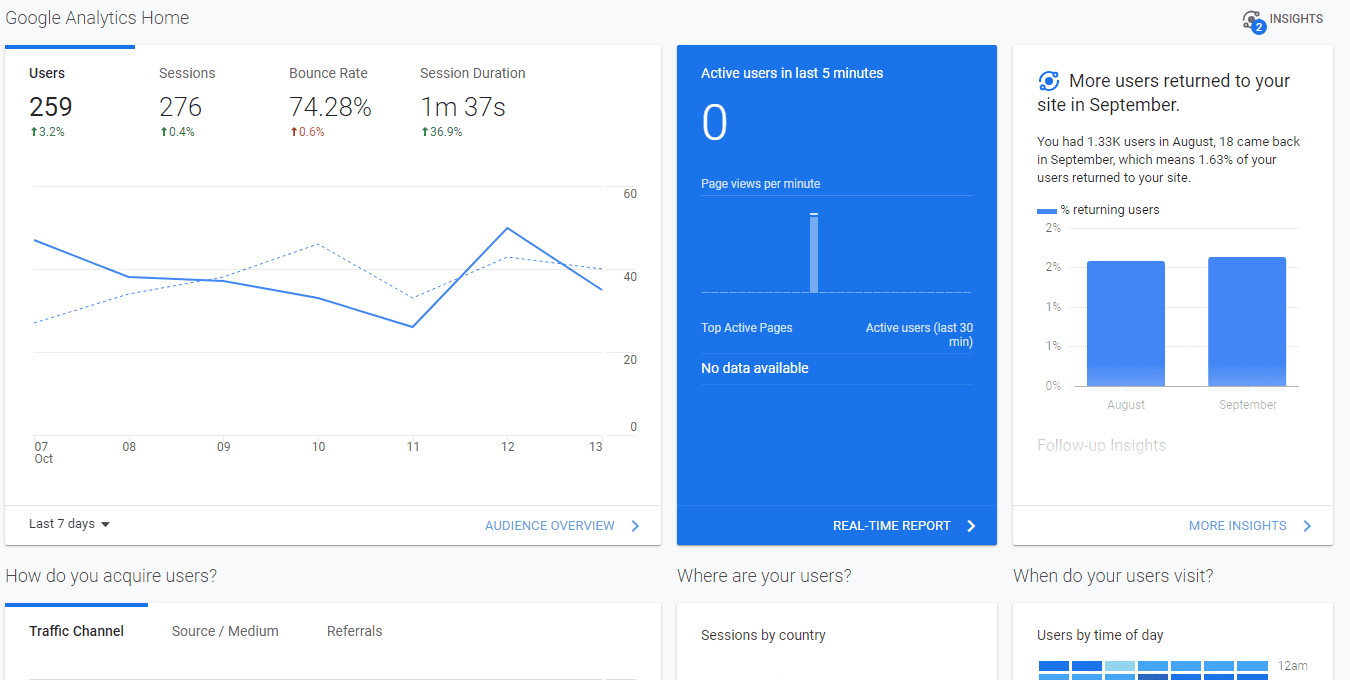Open the Last 7 days dropdown
The width and height of the screenshot is (1350, 680).
[x=69, y=524]
